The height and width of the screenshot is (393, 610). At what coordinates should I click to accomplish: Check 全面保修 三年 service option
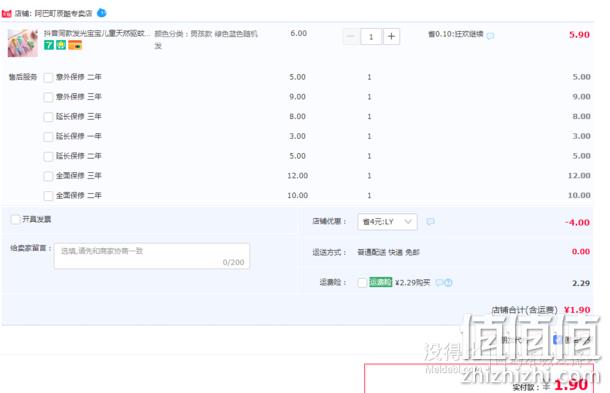[48, 176]
